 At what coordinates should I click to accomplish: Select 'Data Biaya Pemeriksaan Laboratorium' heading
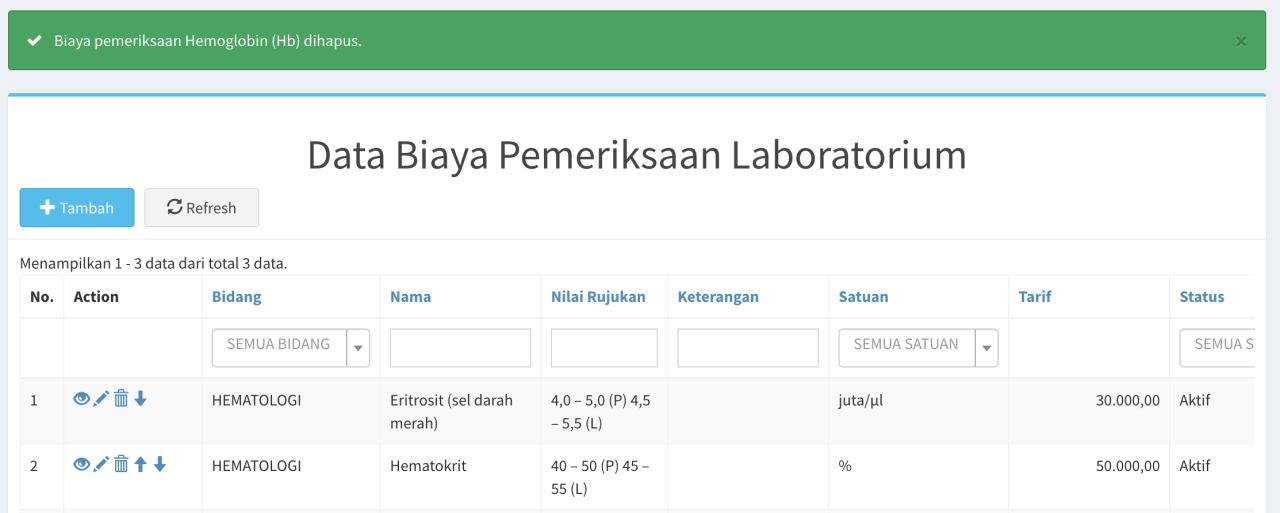point(637,155)
